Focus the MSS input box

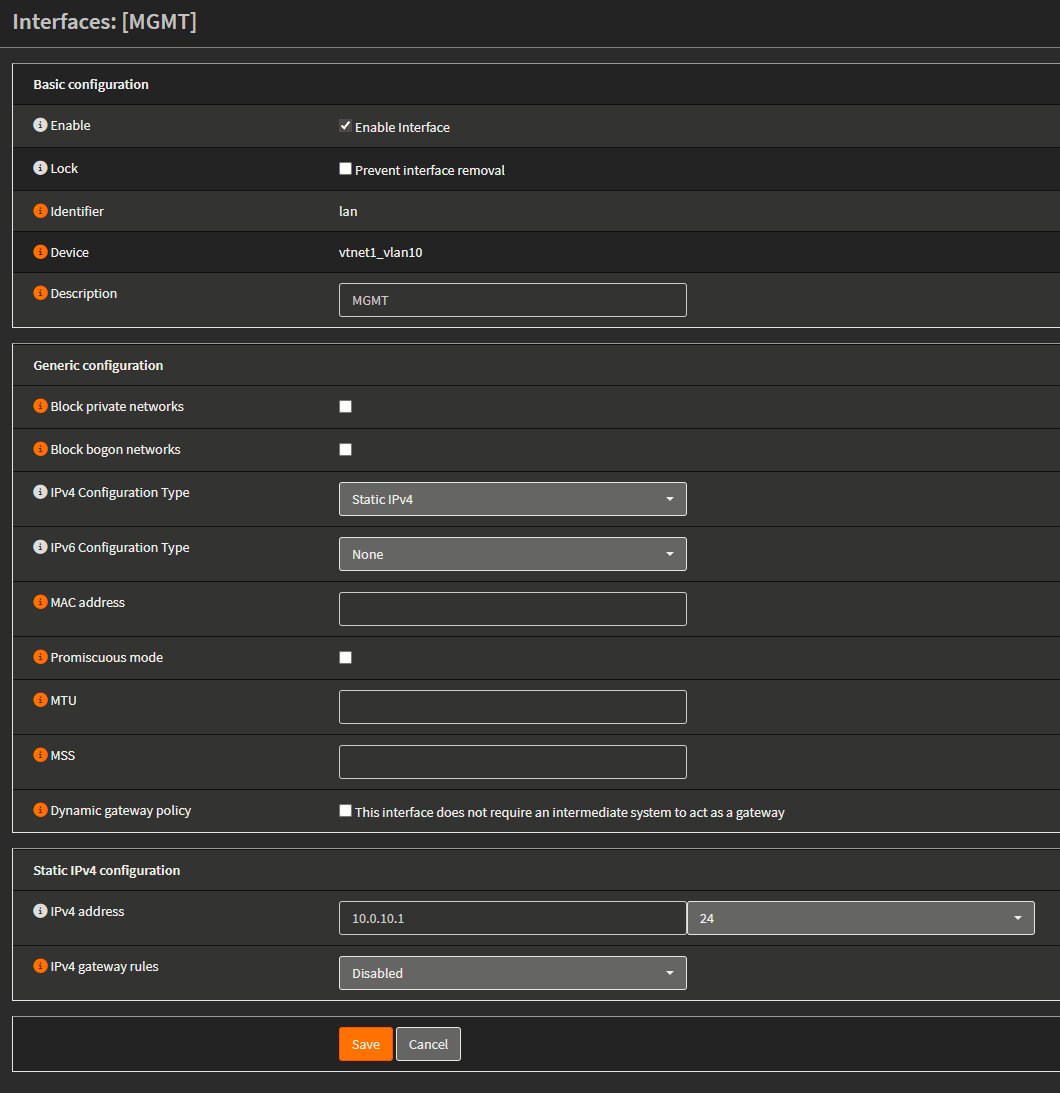(512, 762)
